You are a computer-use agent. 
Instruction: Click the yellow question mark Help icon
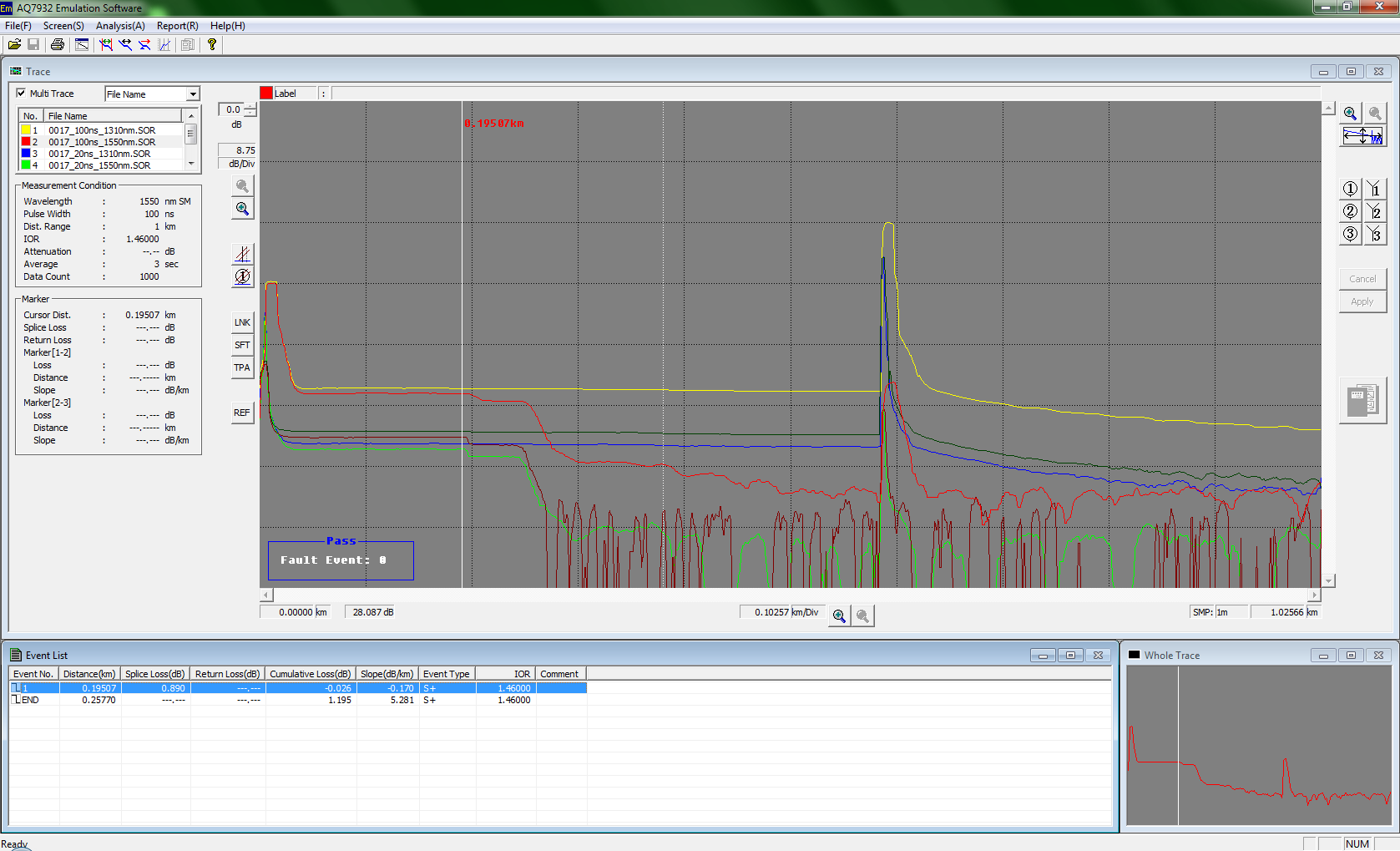pyautogui.click(x=212, y=44)
